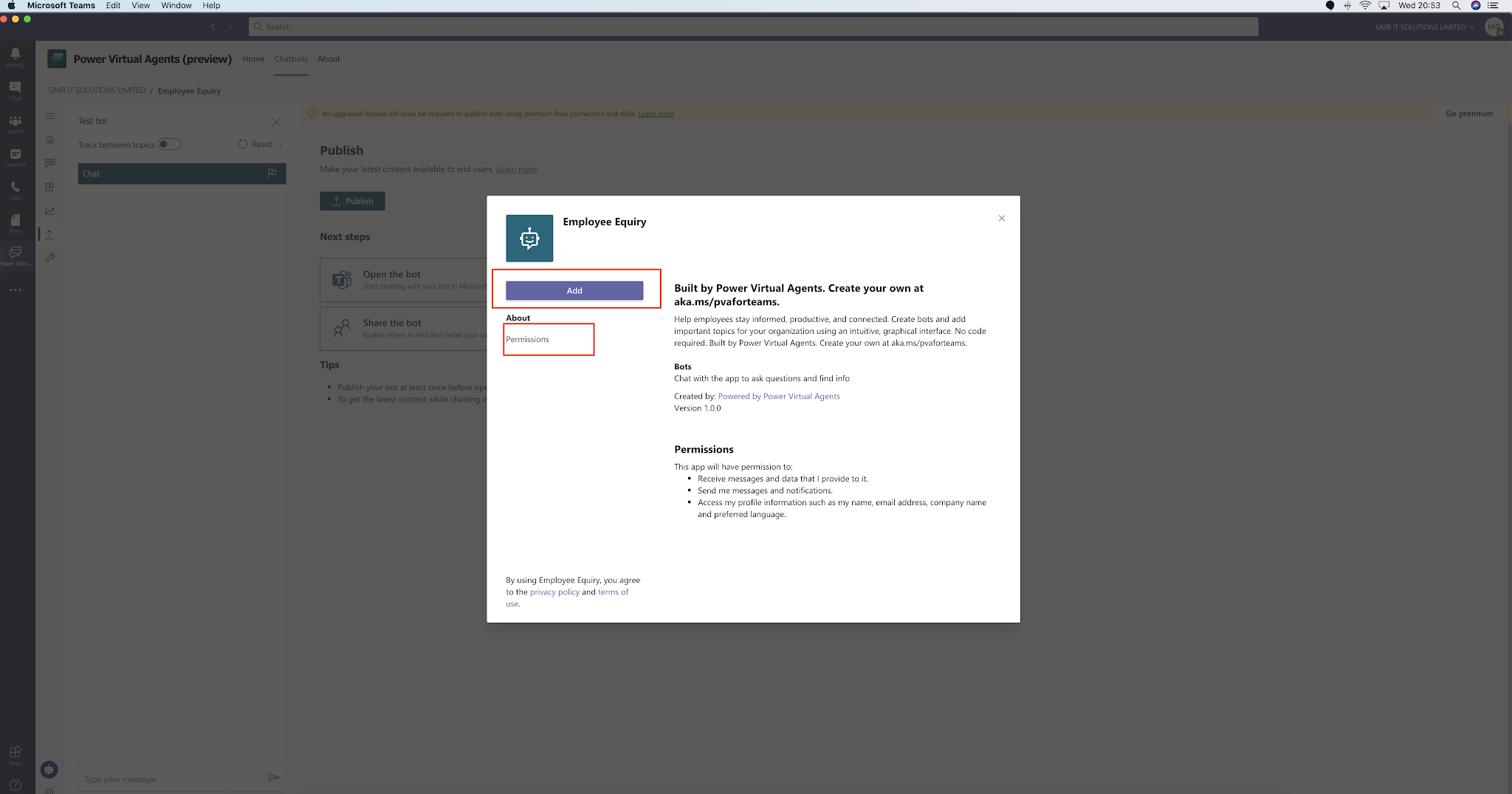Click the Power Virtual Agents app logo
The image size is (1512, 794).
[x=57, y=58]
